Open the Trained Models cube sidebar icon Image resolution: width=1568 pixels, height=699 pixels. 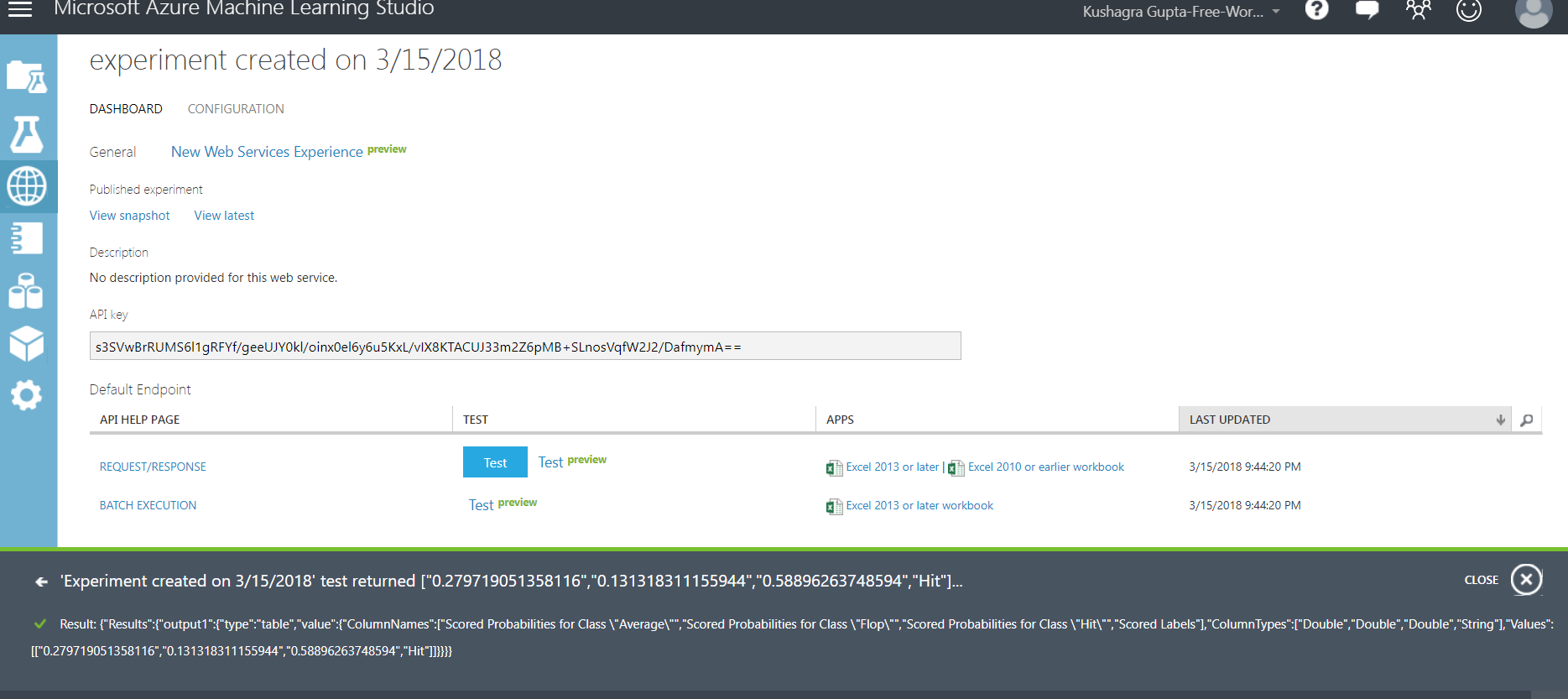[27, 343]
